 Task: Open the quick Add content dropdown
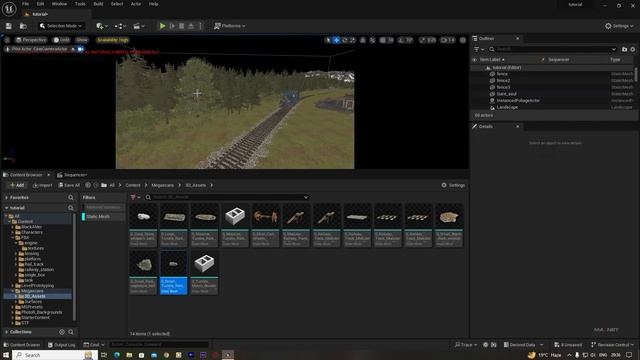(102, 26)
